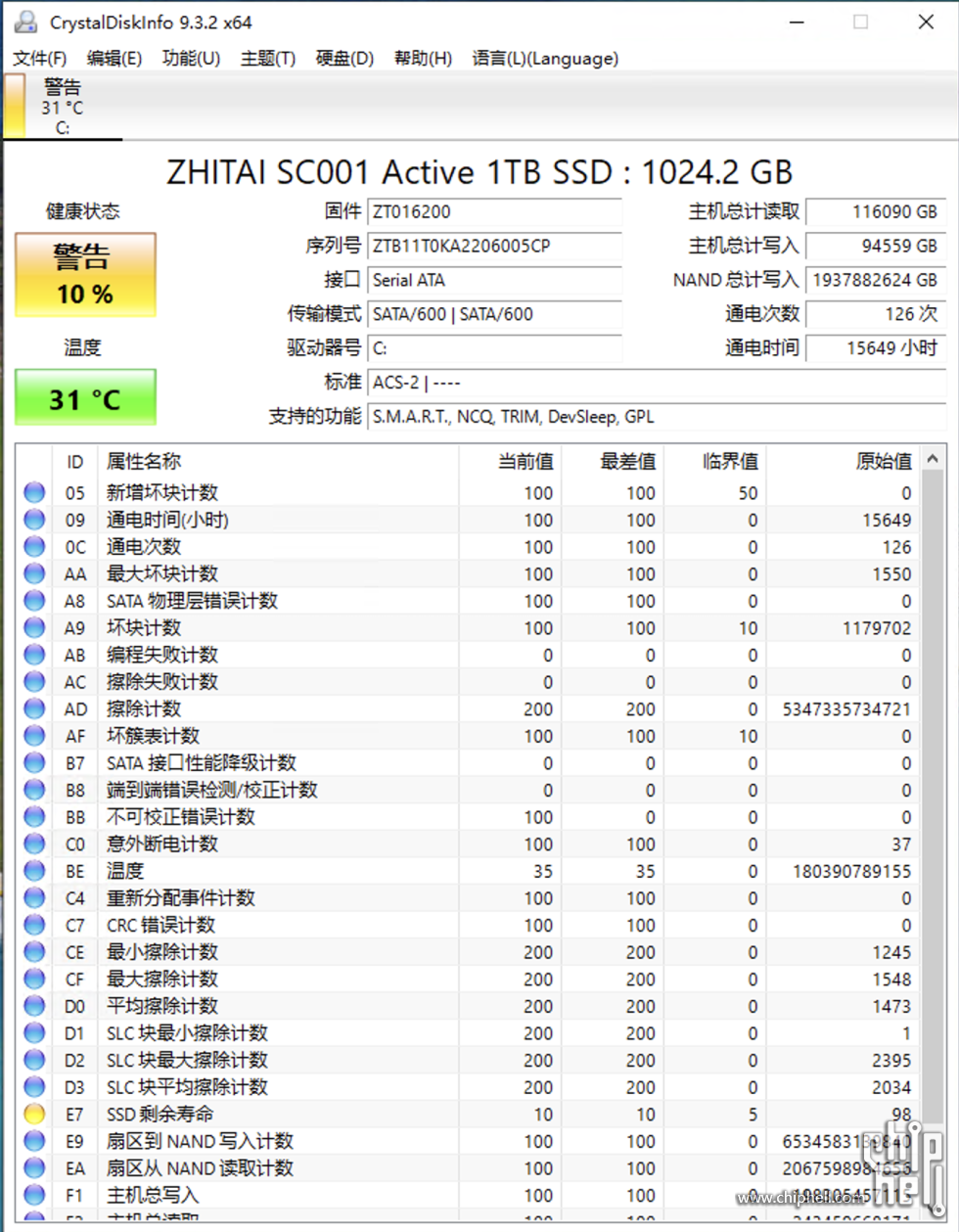
Task: Click the 通电次数 value 126 次
Action: click(x=876, y=314)
